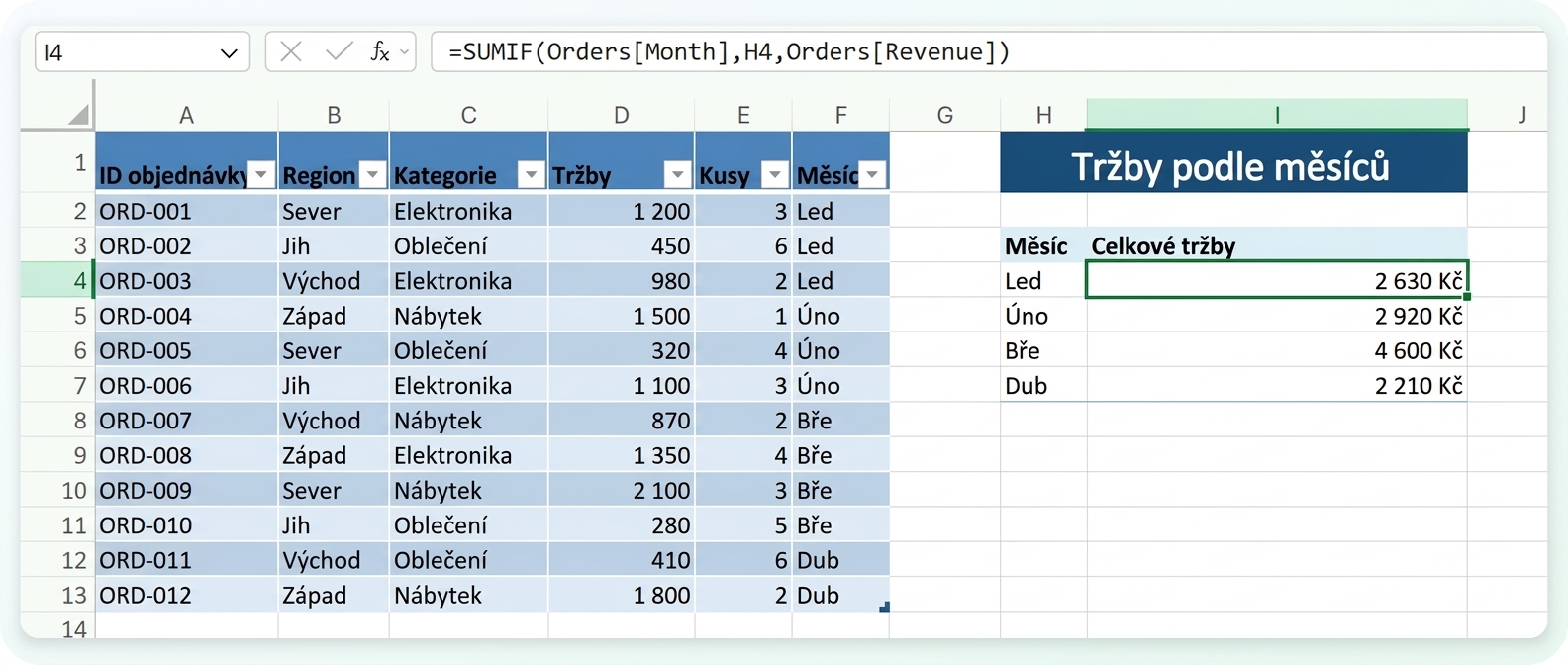Select column A header

pos(186,115)
